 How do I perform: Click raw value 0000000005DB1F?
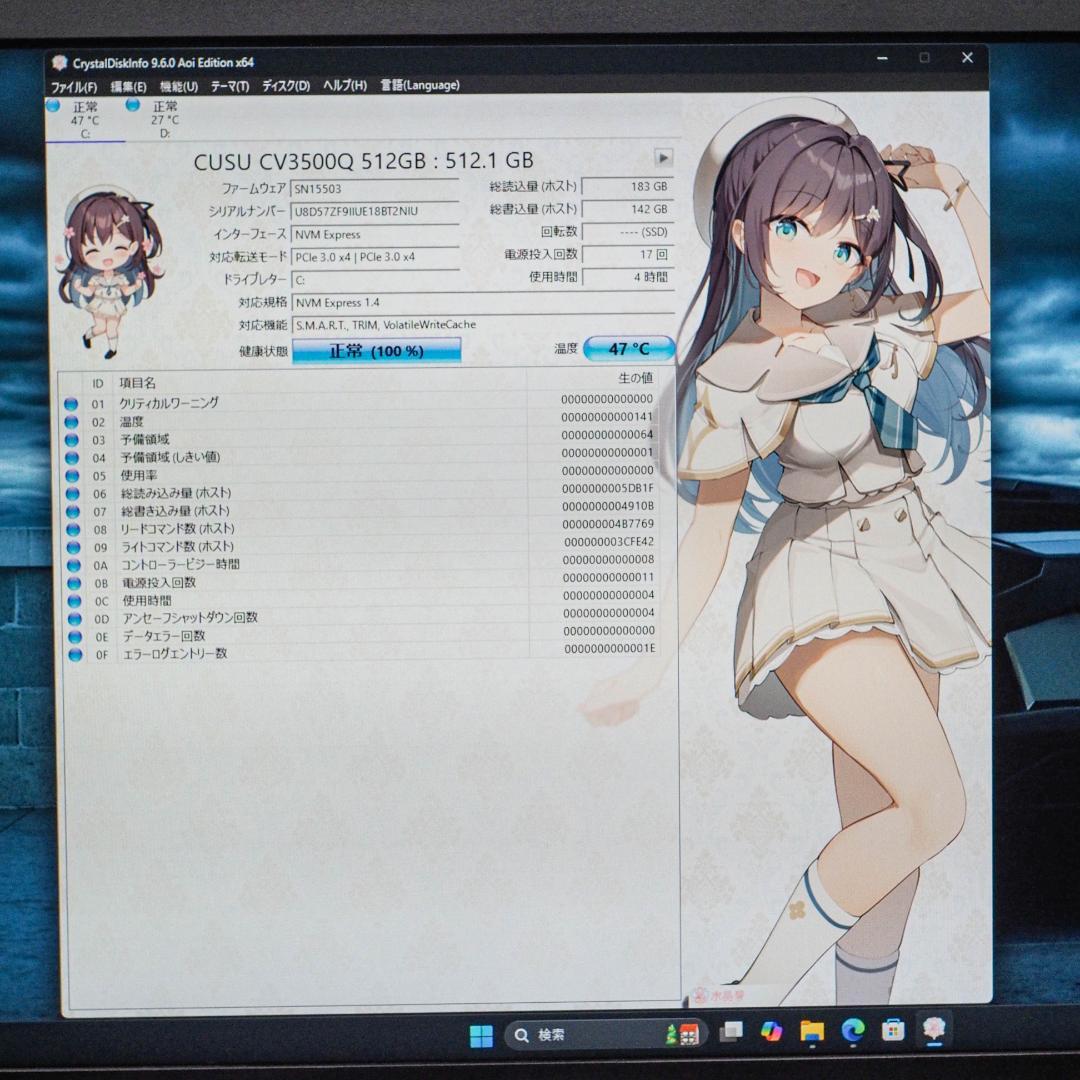[x=608, y=488]
